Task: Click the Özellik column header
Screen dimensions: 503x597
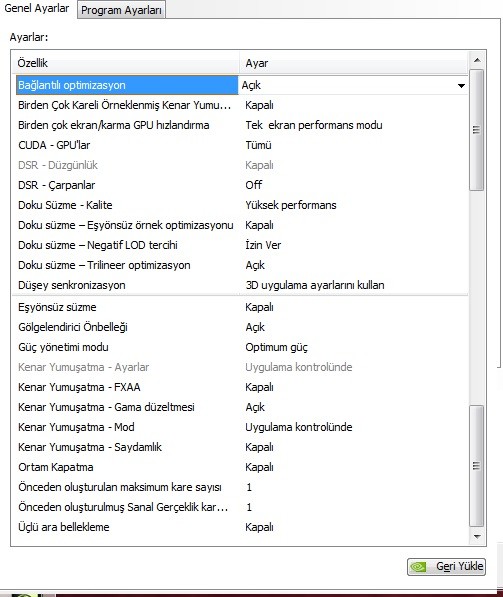Action: click(126, 63)
